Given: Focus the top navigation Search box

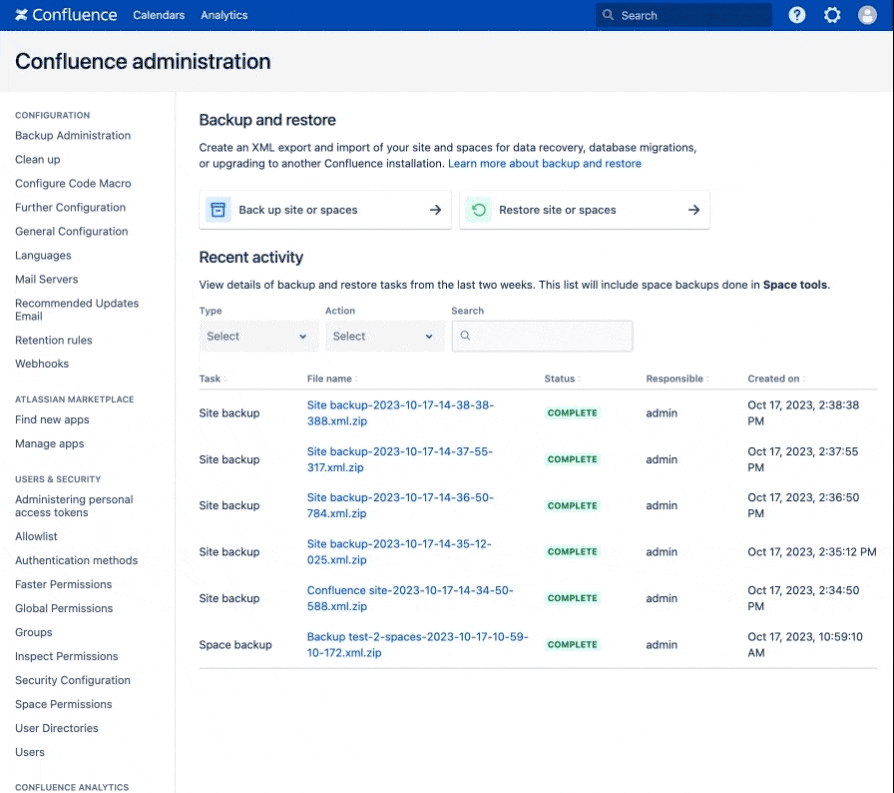Looking at the screenshot, I should point(684,15).
